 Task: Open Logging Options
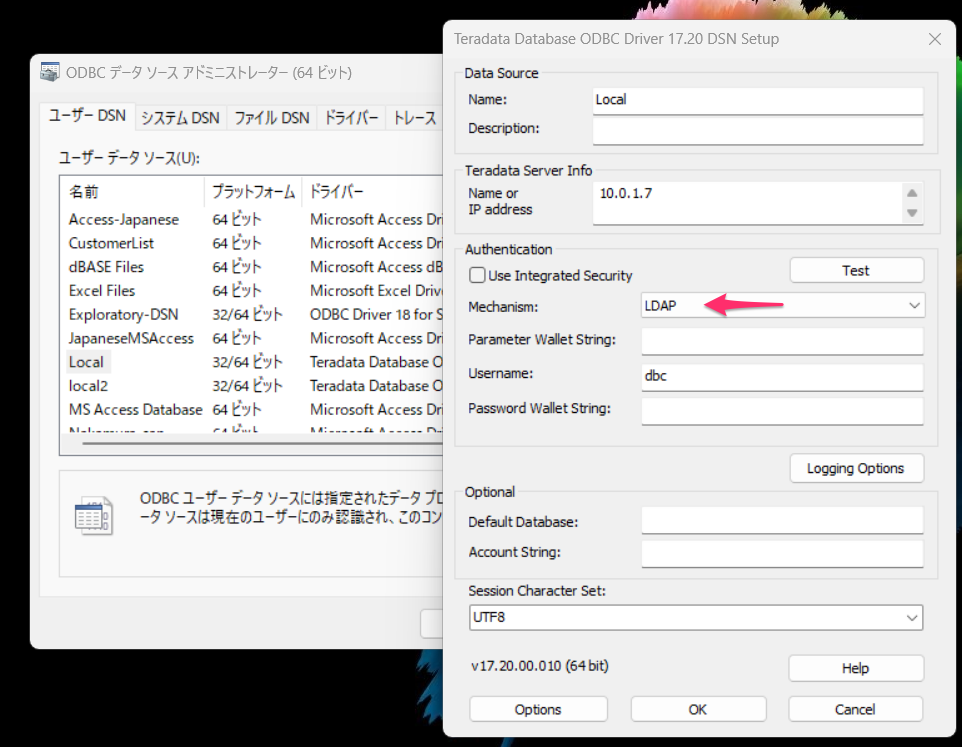click(856, 469)
